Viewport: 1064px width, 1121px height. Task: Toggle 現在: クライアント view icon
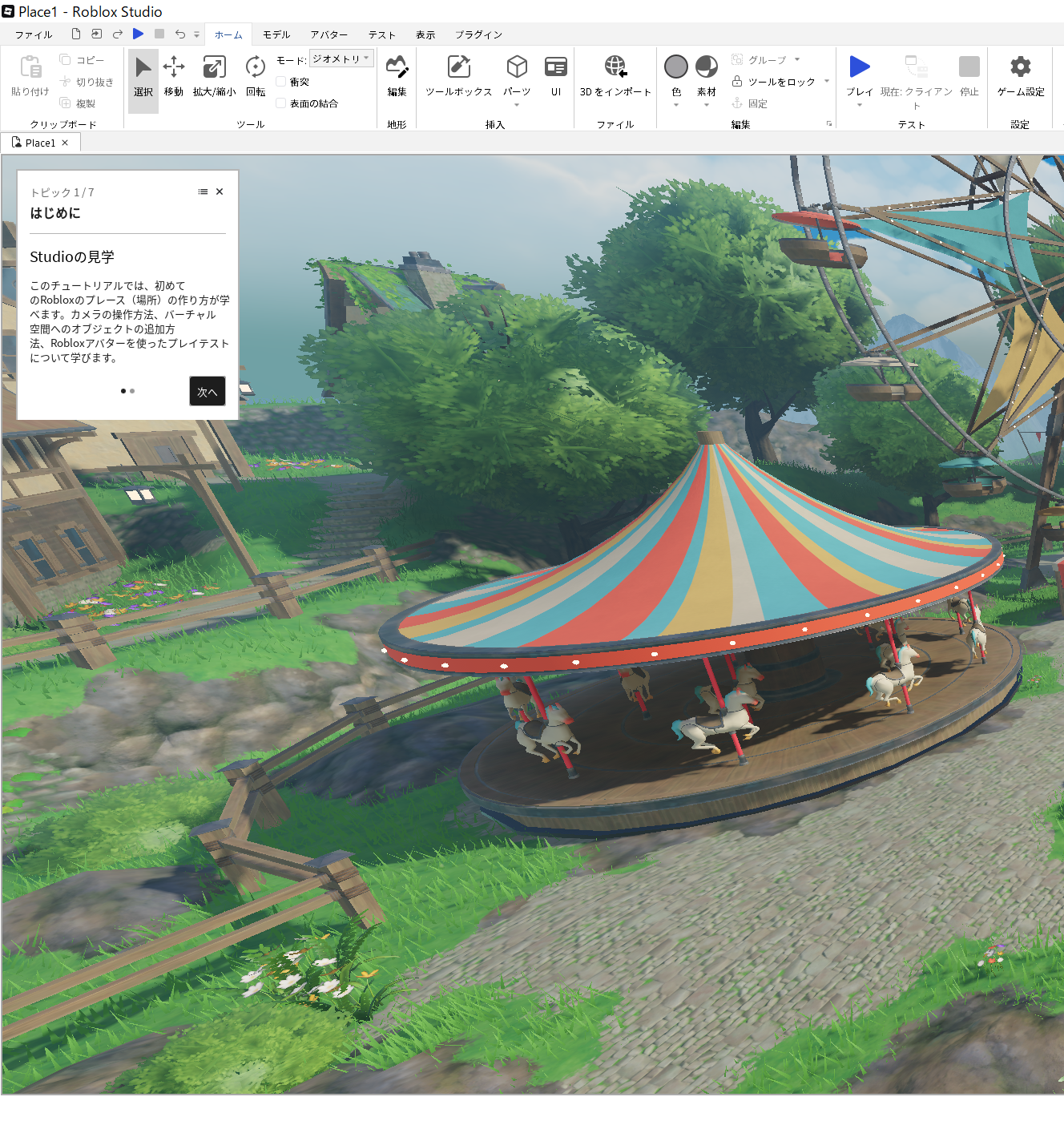(x=916, y=67)
